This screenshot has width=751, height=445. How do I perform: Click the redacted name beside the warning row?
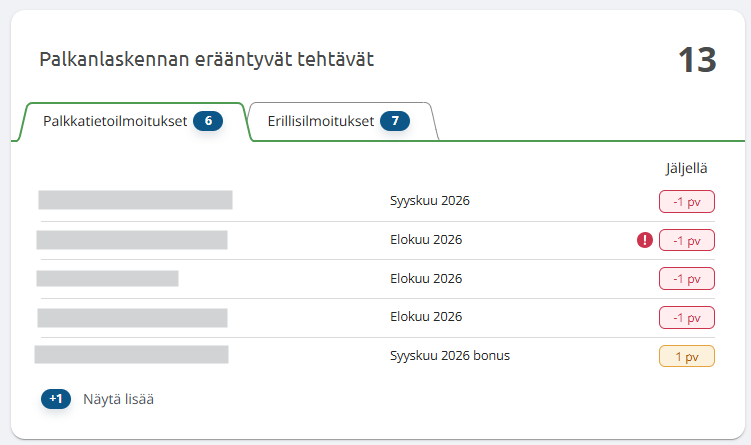132,240
